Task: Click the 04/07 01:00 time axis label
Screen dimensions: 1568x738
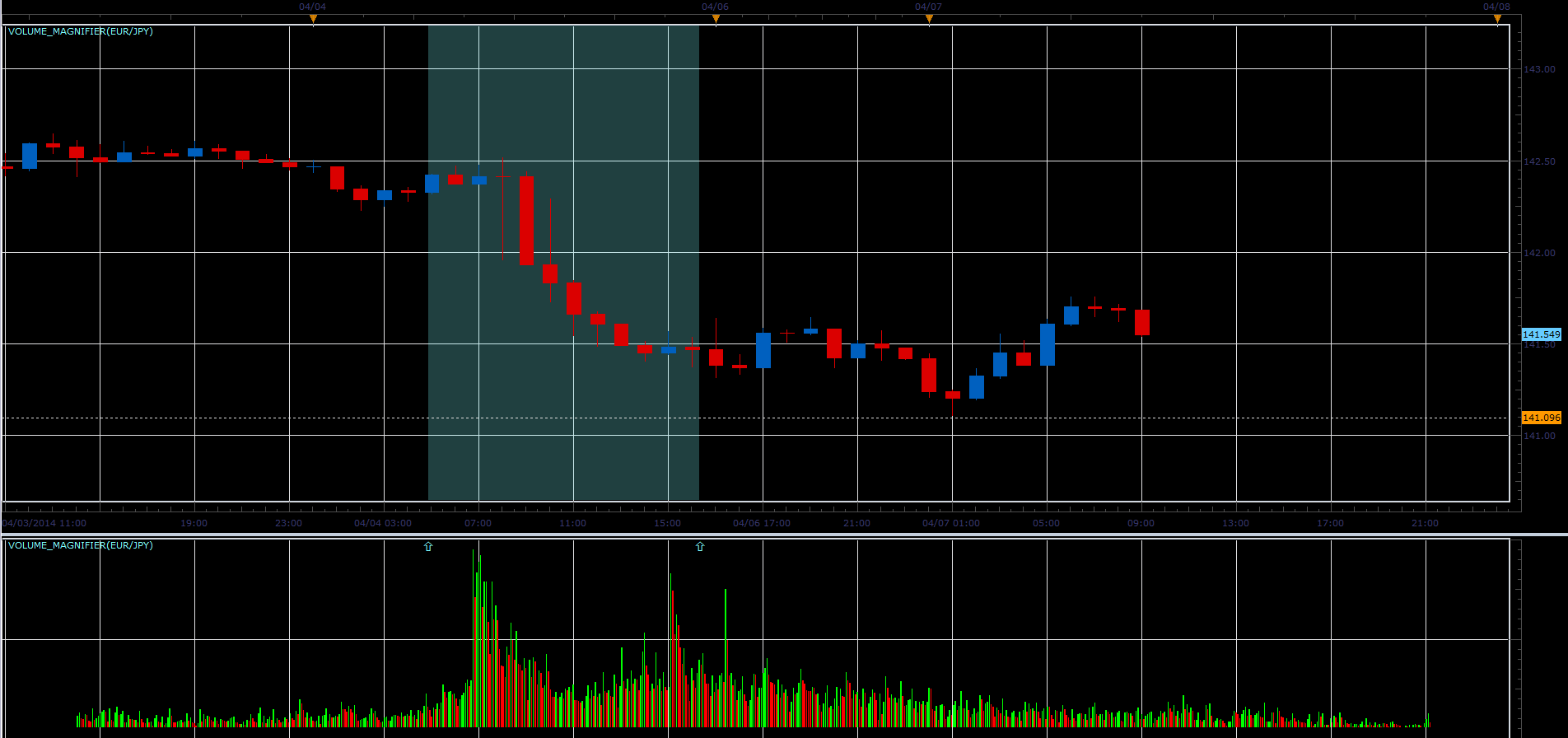Action: [x=951, y=523]
